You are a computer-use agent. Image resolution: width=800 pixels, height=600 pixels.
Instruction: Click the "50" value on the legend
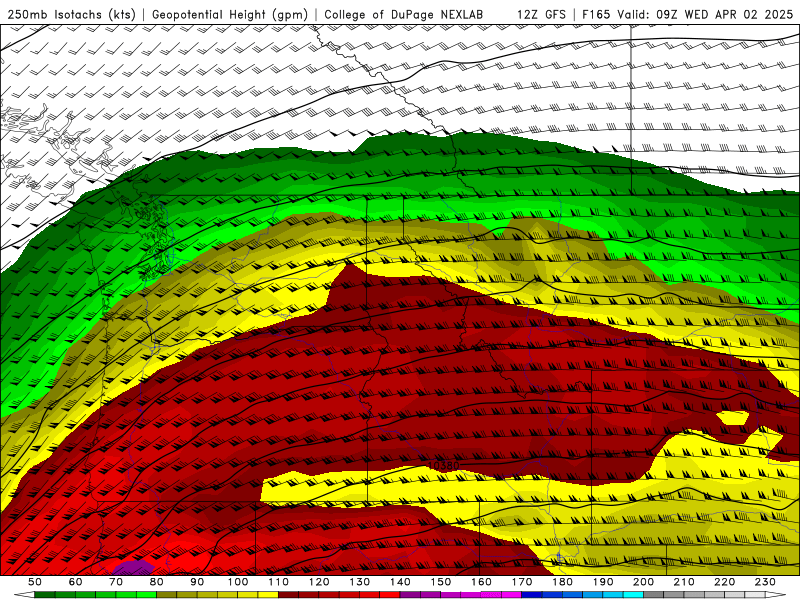[x=35, y=582]
